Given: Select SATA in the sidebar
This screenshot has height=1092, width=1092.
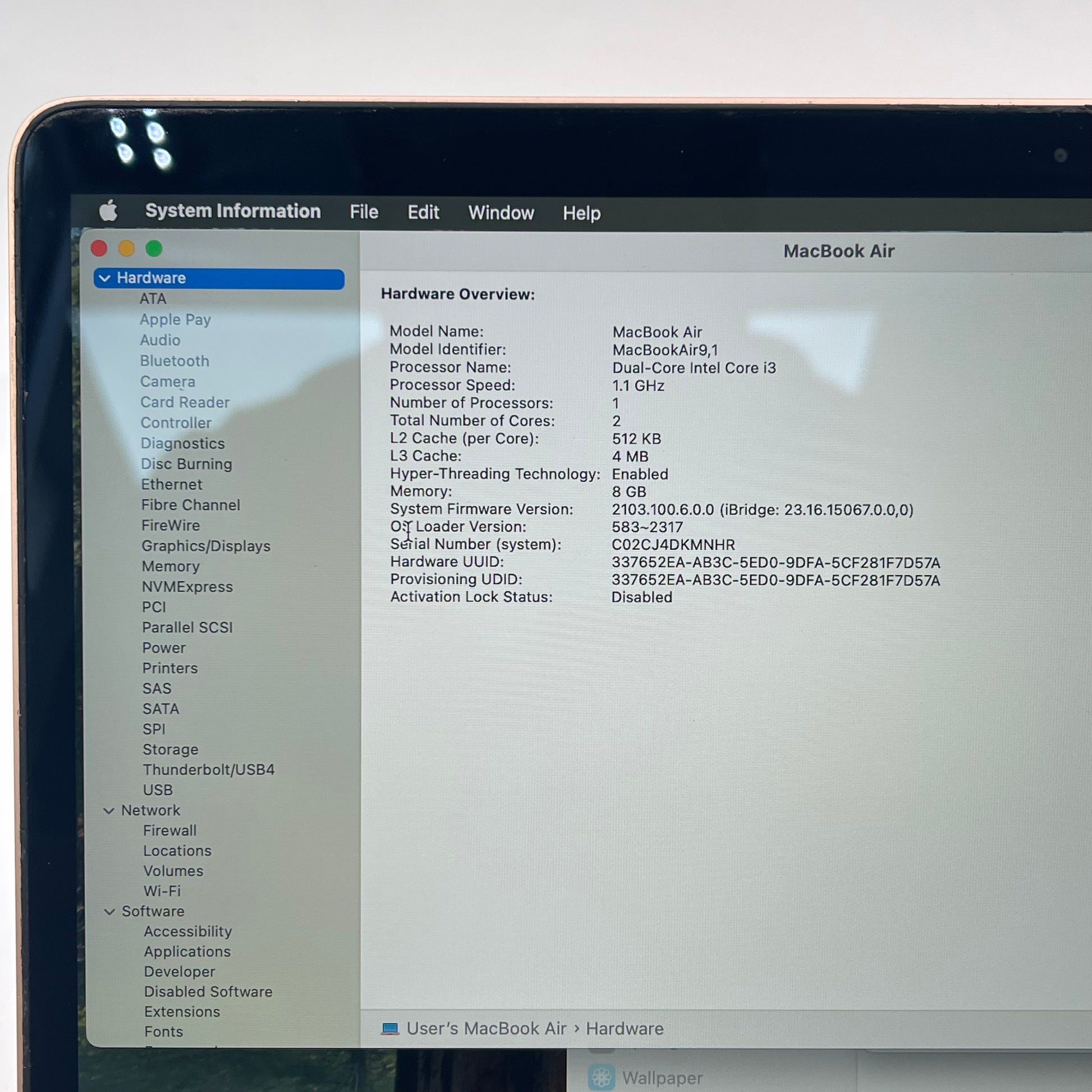Looking at the screenshot, I should click(x=160, y=709).
